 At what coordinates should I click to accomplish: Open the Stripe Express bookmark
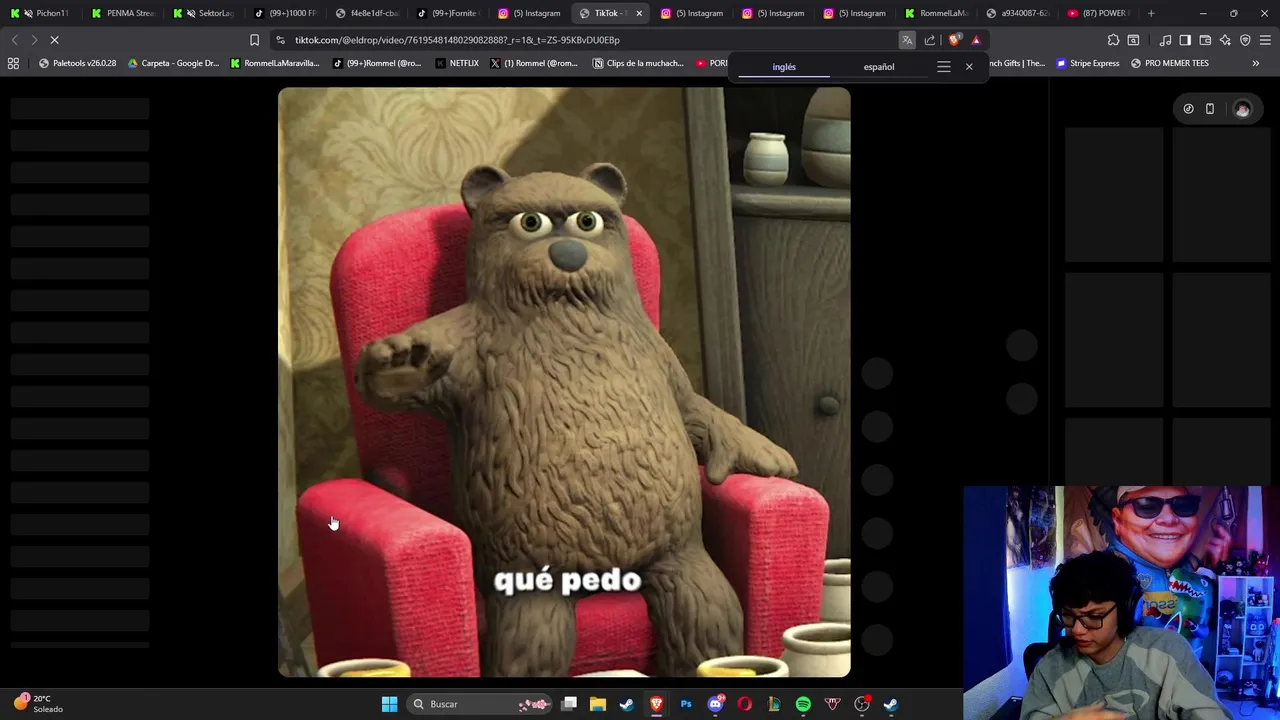1088,63
